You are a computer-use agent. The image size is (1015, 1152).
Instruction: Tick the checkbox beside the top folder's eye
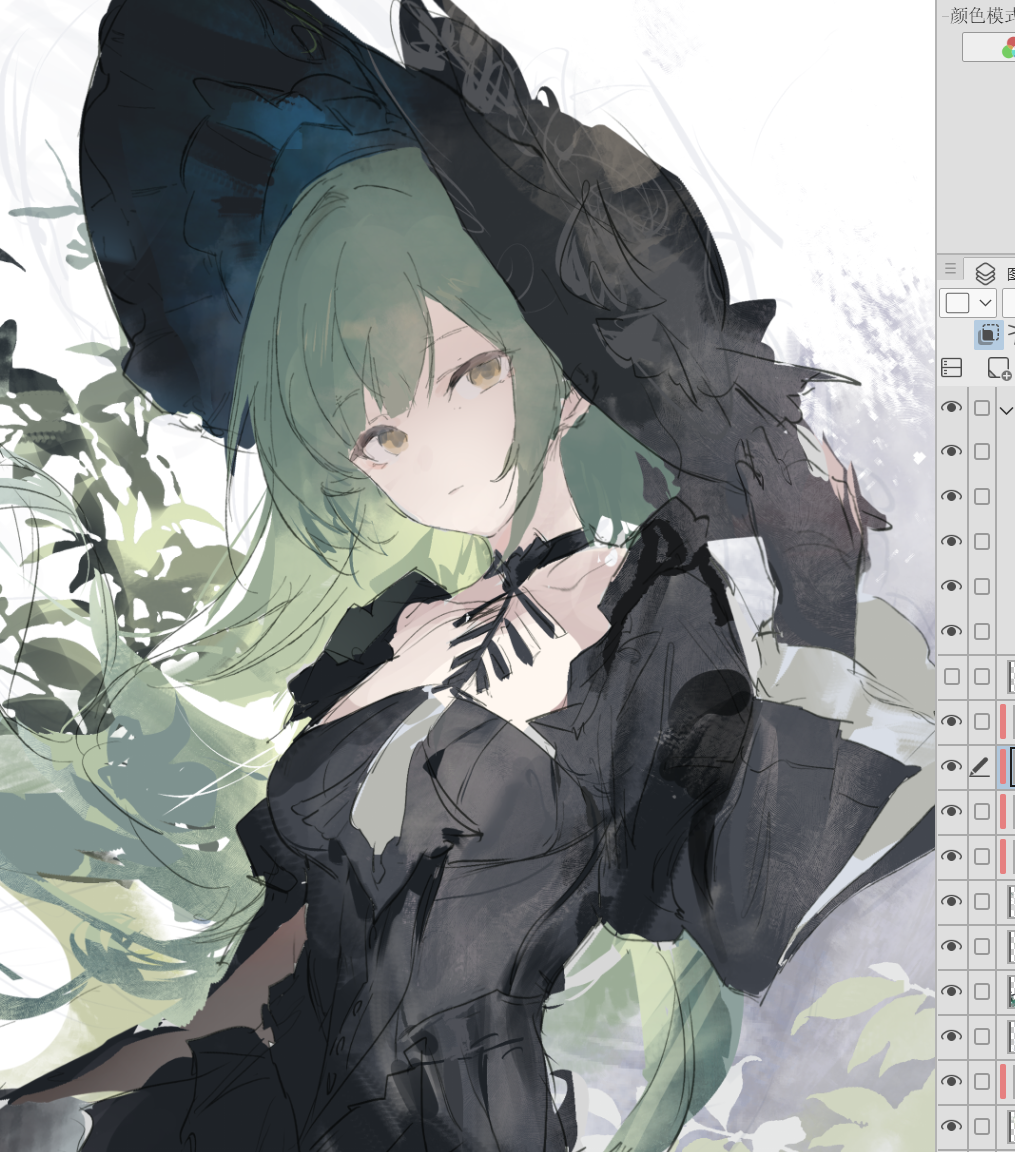[982, 408]
